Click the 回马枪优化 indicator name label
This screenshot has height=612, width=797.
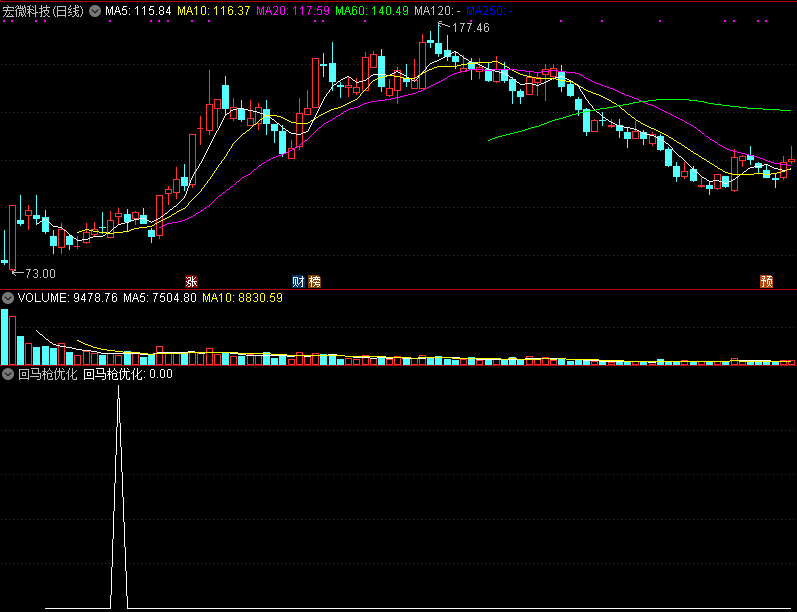coord(47,375)
